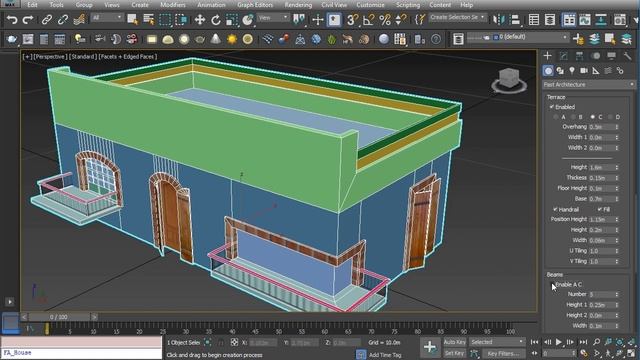Switch to Modify command panel tab
This screenshot has width=640, height=360.
coord(564,56)
